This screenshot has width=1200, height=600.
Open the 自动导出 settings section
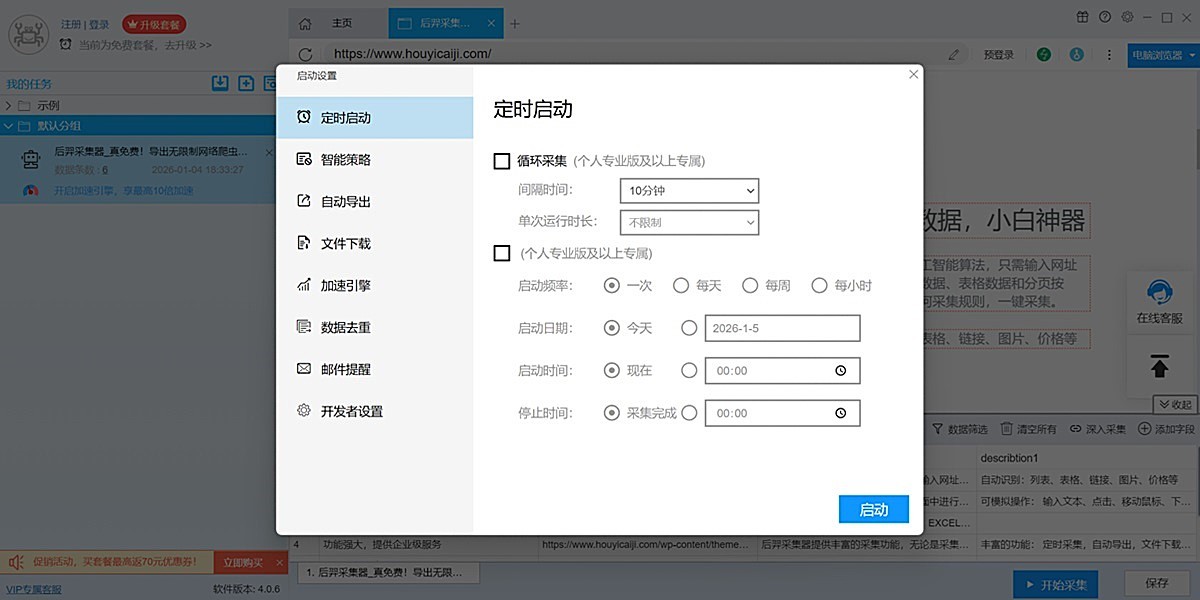(345, 202)
